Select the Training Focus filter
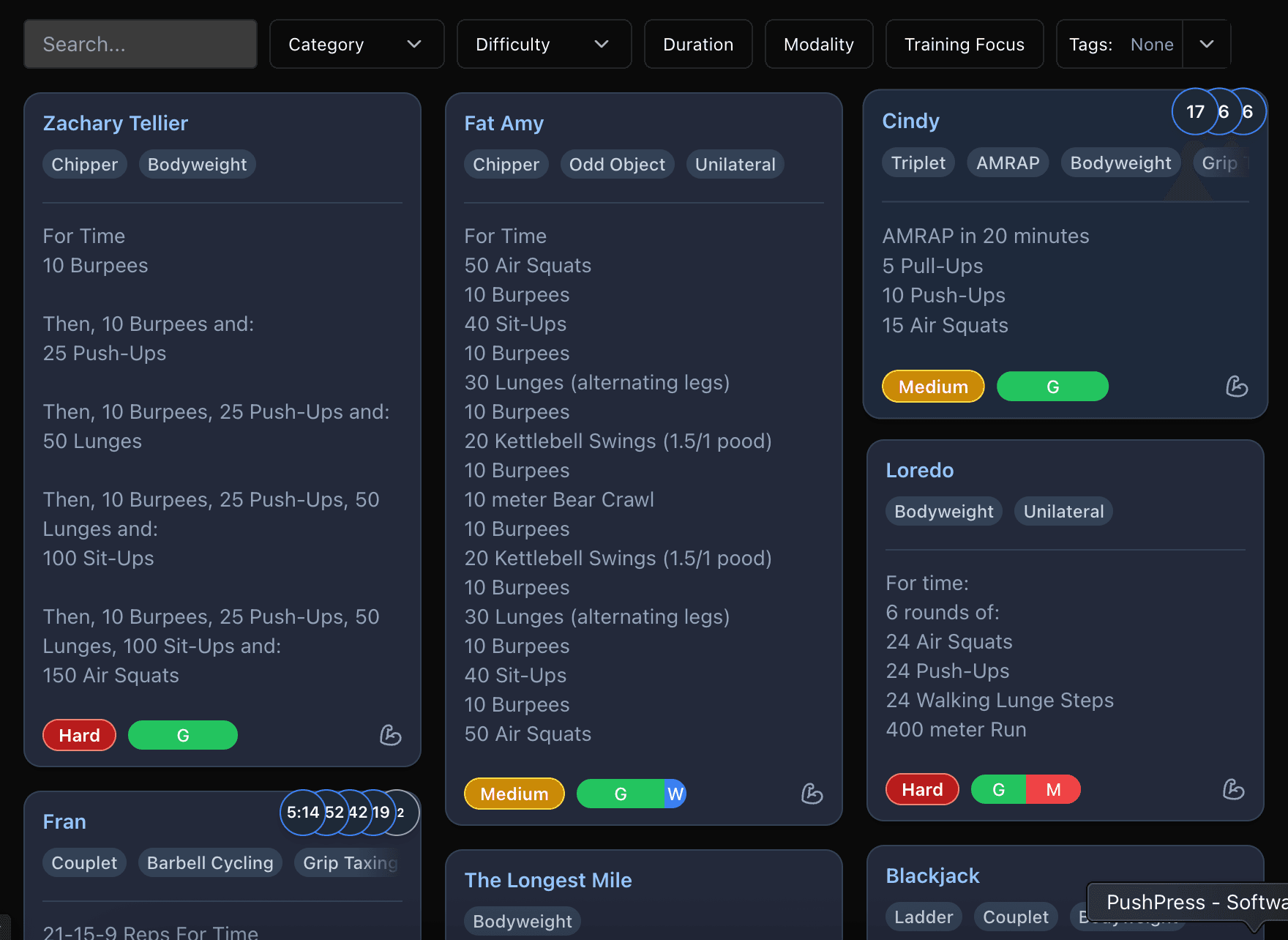 pyautogui.click(x=964, y=44)
